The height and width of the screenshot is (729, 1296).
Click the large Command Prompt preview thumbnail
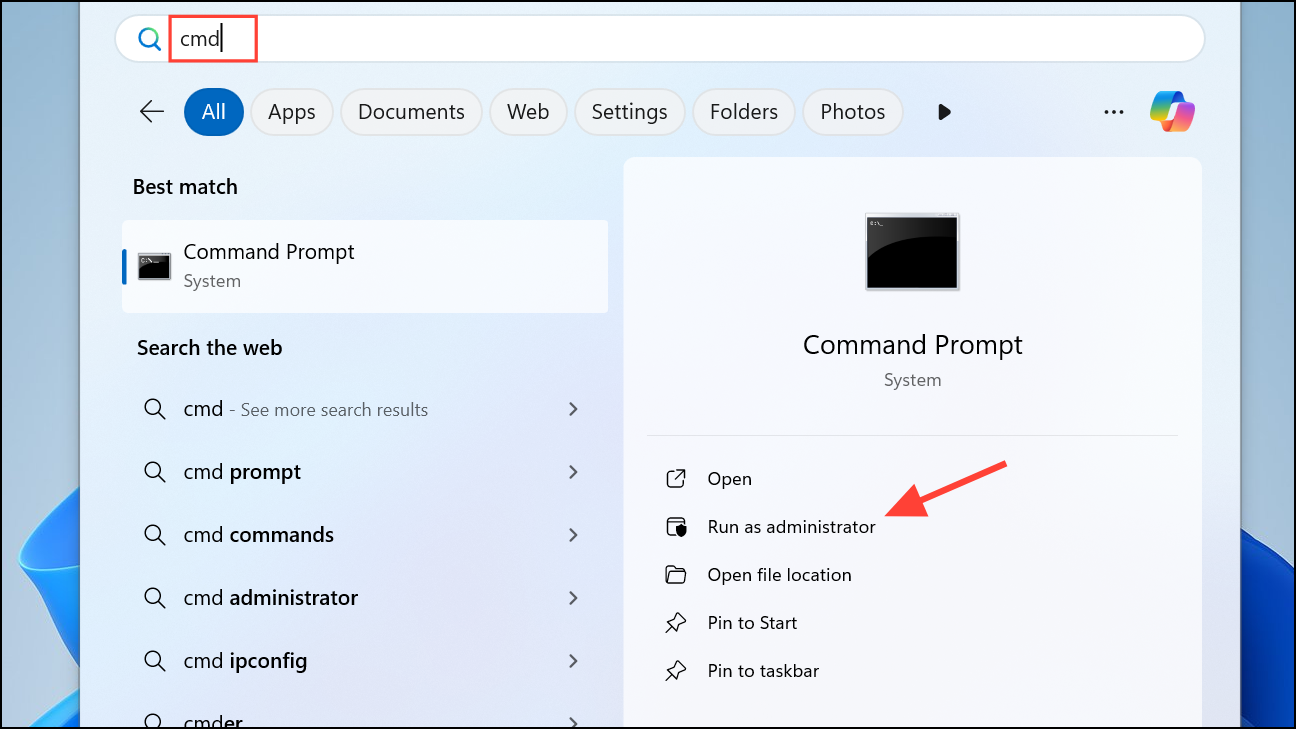pos(912,252)
